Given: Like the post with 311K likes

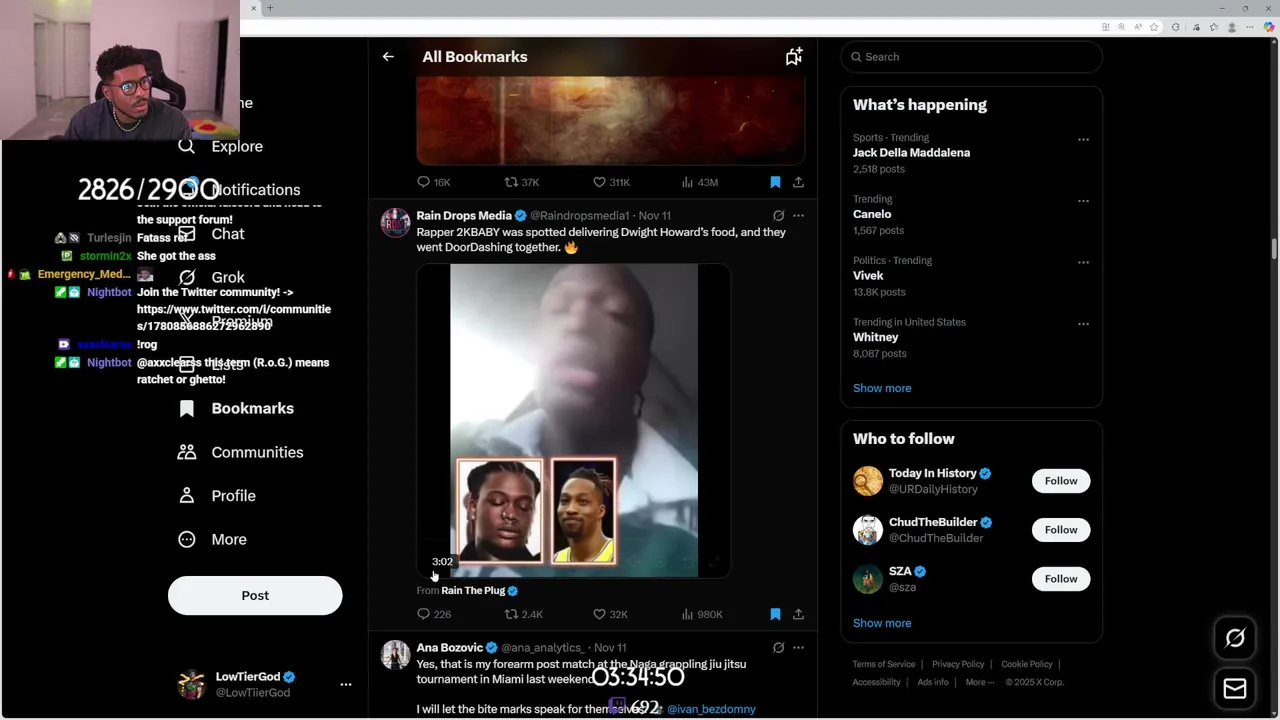Looking at the screenshot, I should click(611, 182).
